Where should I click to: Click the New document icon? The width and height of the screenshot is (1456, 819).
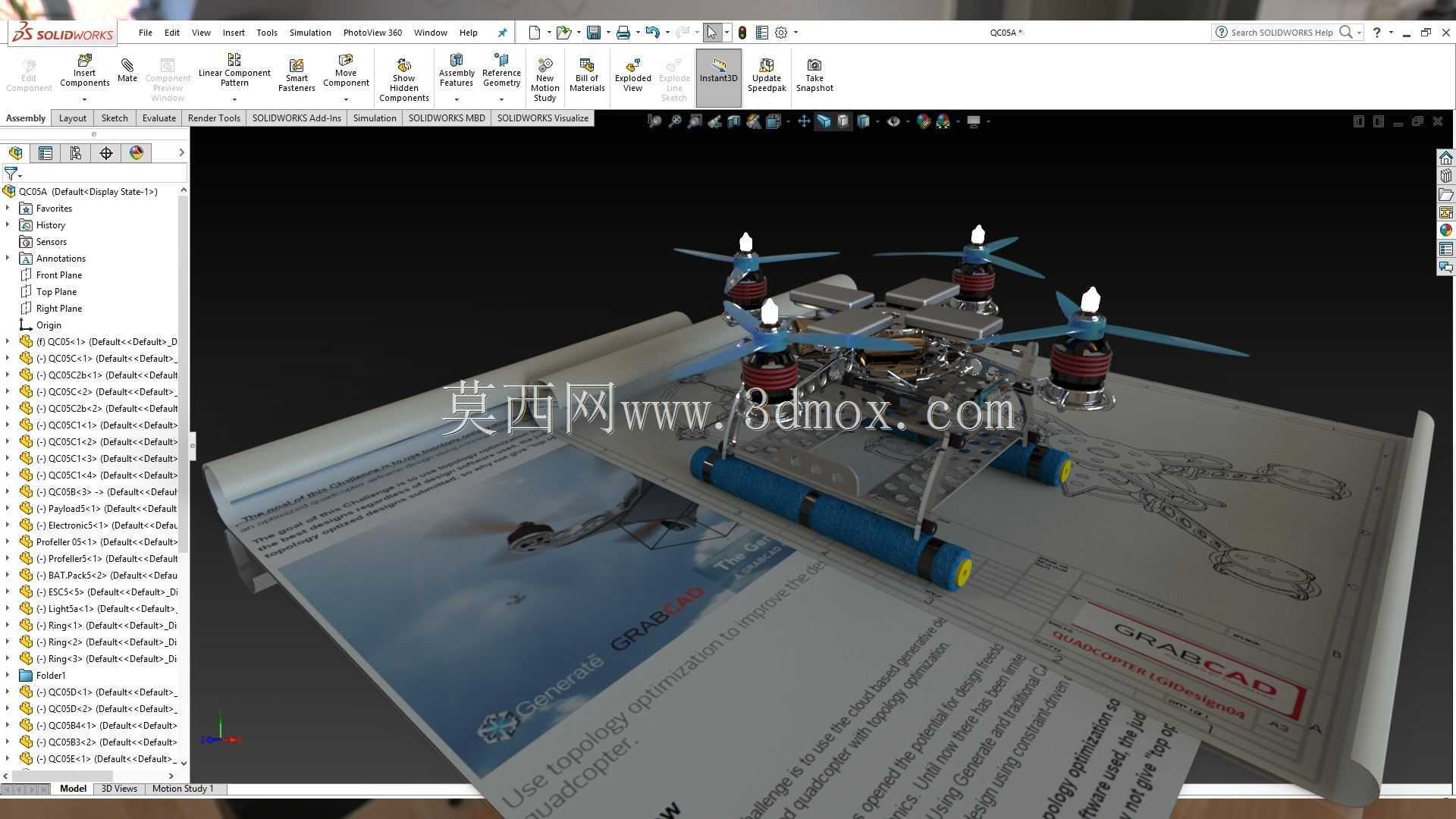tap(535, 33)
